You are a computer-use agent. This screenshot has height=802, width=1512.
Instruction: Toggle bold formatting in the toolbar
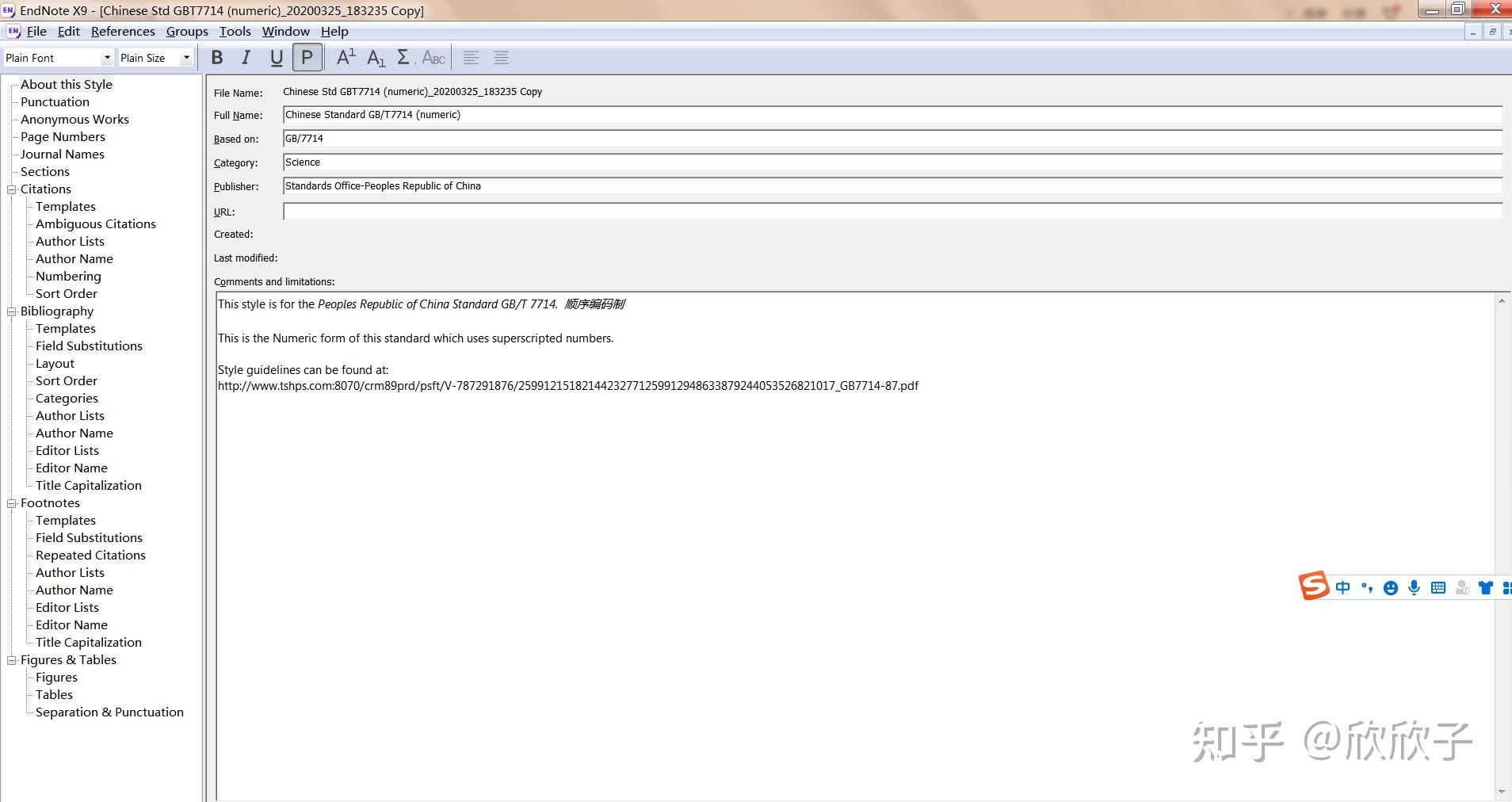(x=217, y=58)
